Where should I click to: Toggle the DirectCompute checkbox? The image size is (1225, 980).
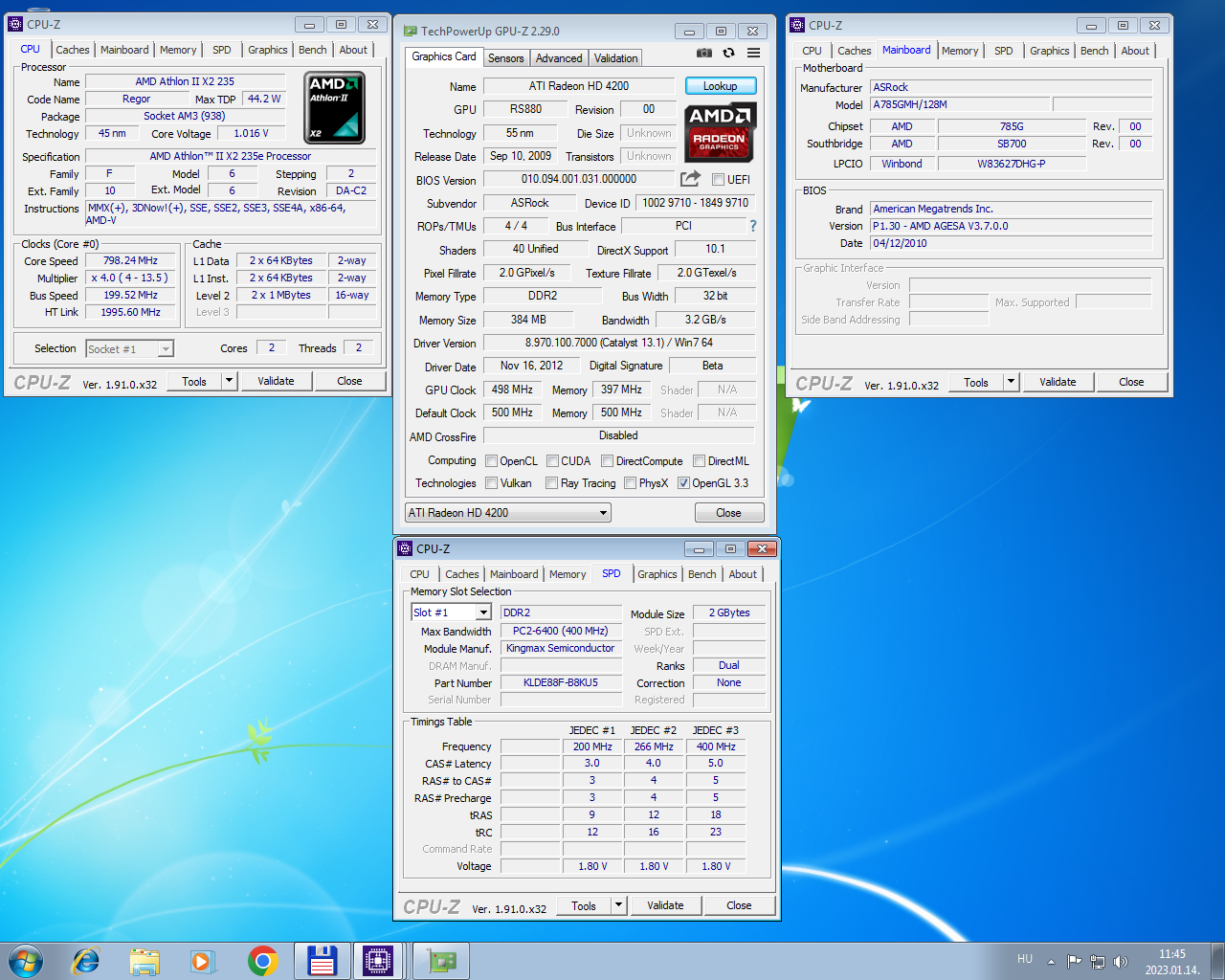click(607, 460)
